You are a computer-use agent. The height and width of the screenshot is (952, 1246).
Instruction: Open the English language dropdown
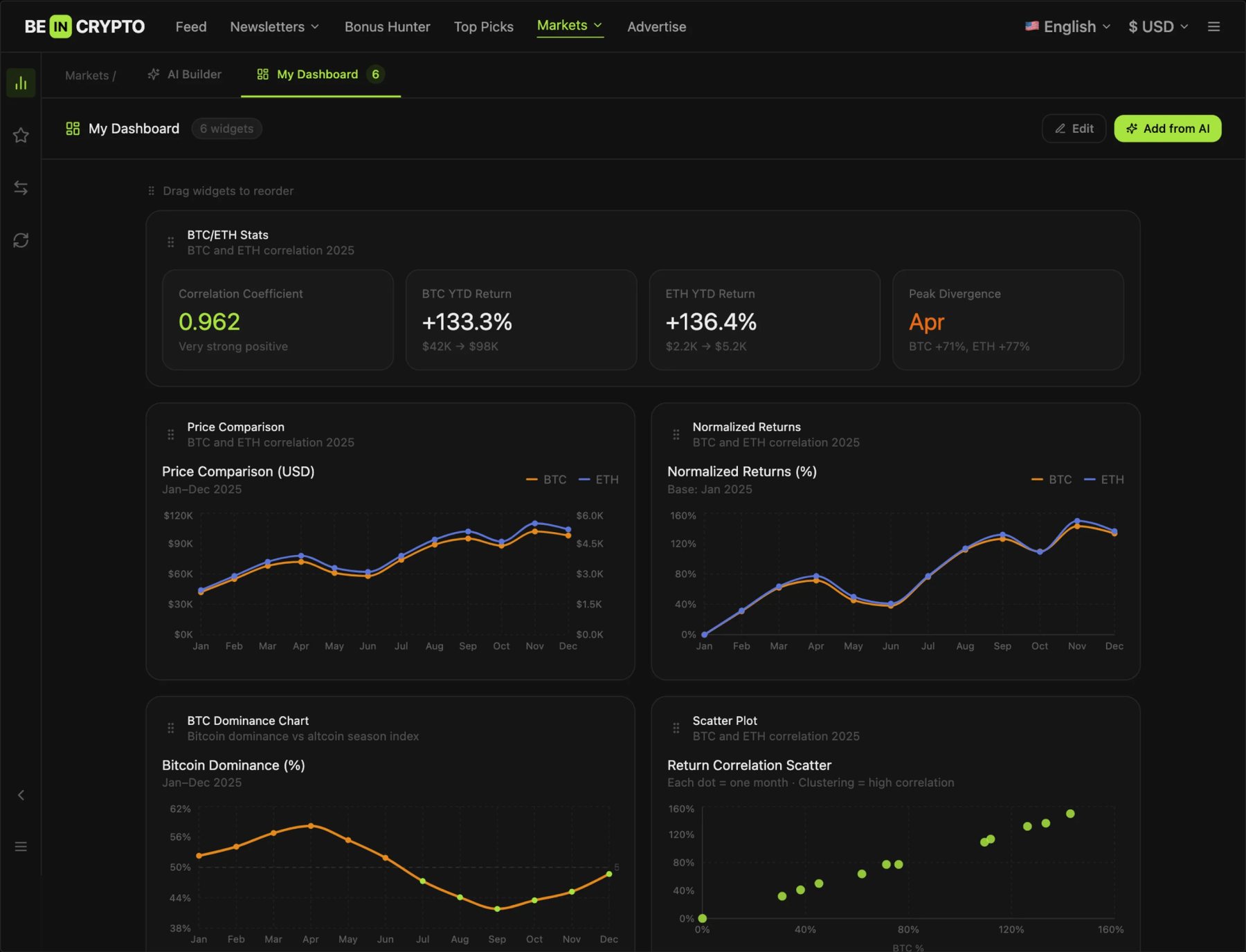[1067, 26]
